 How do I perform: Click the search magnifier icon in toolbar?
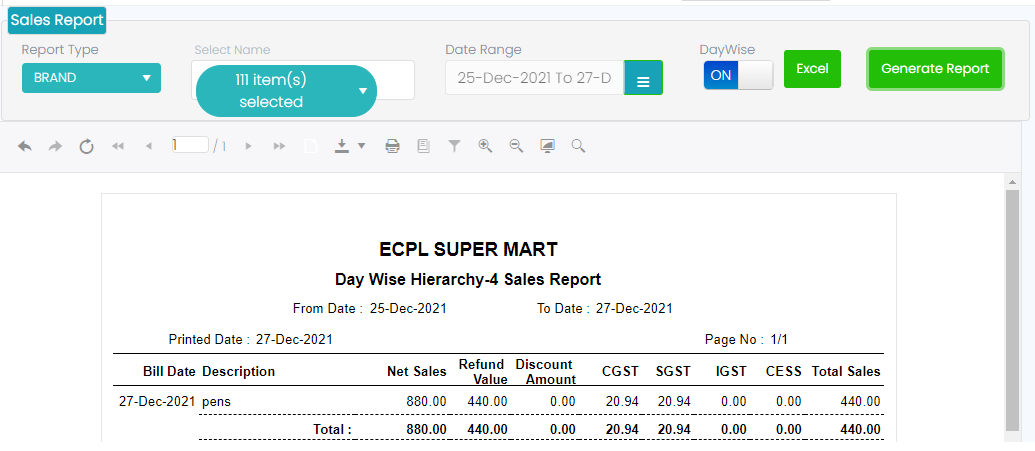[x=578, y=146]
